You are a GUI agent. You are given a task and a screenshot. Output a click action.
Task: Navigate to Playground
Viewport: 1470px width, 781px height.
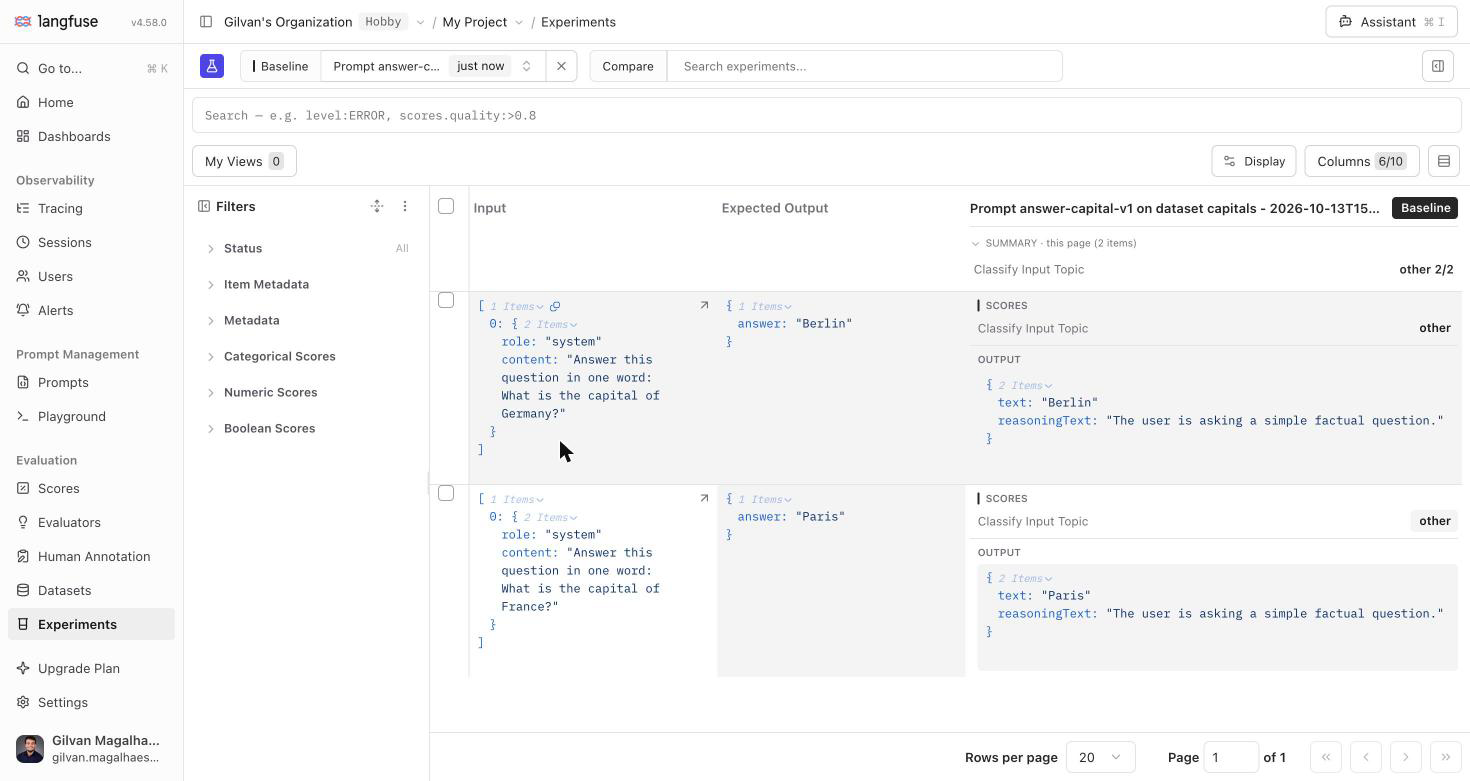coord(92,416)
